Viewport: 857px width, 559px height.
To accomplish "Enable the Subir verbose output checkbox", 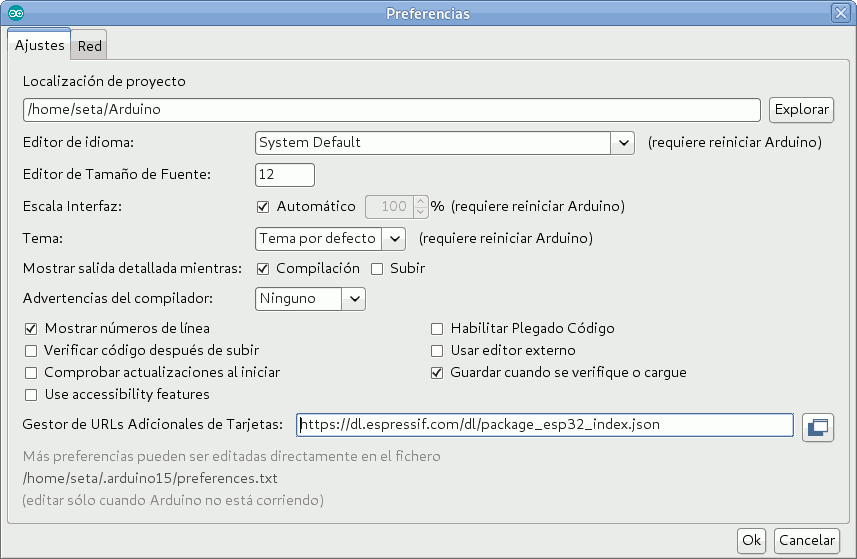I will (x=377, y=269).
